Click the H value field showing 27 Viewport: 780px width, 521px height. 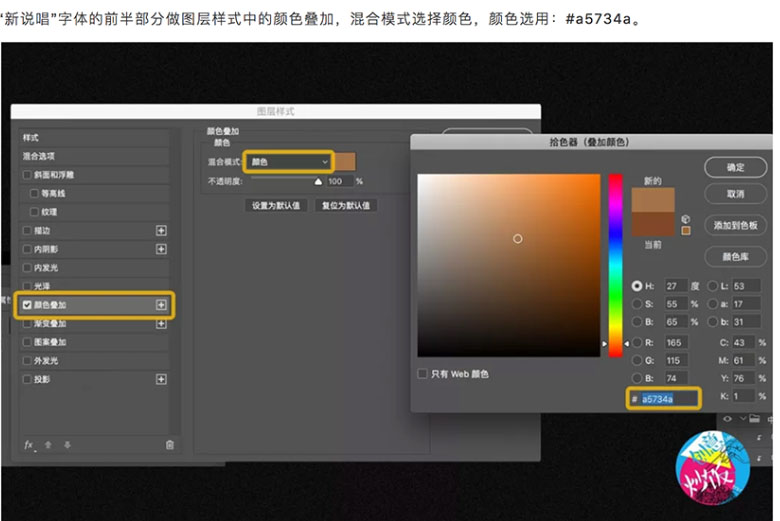(x=676, y=286)
